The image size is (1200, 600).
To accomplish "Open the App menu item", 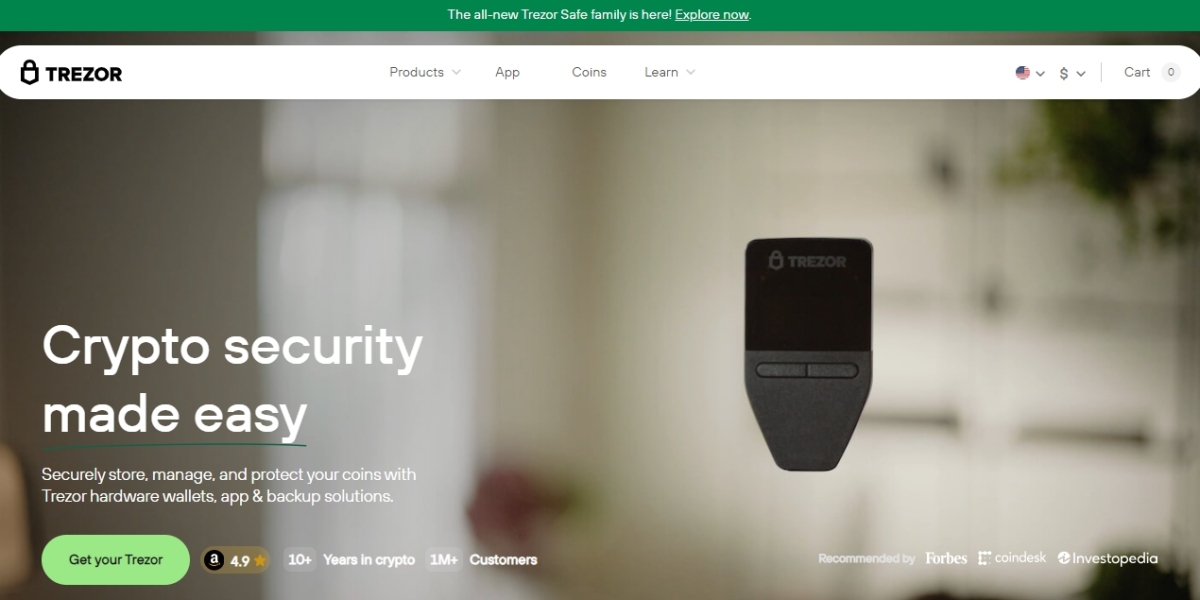I will tap(507, 72).
